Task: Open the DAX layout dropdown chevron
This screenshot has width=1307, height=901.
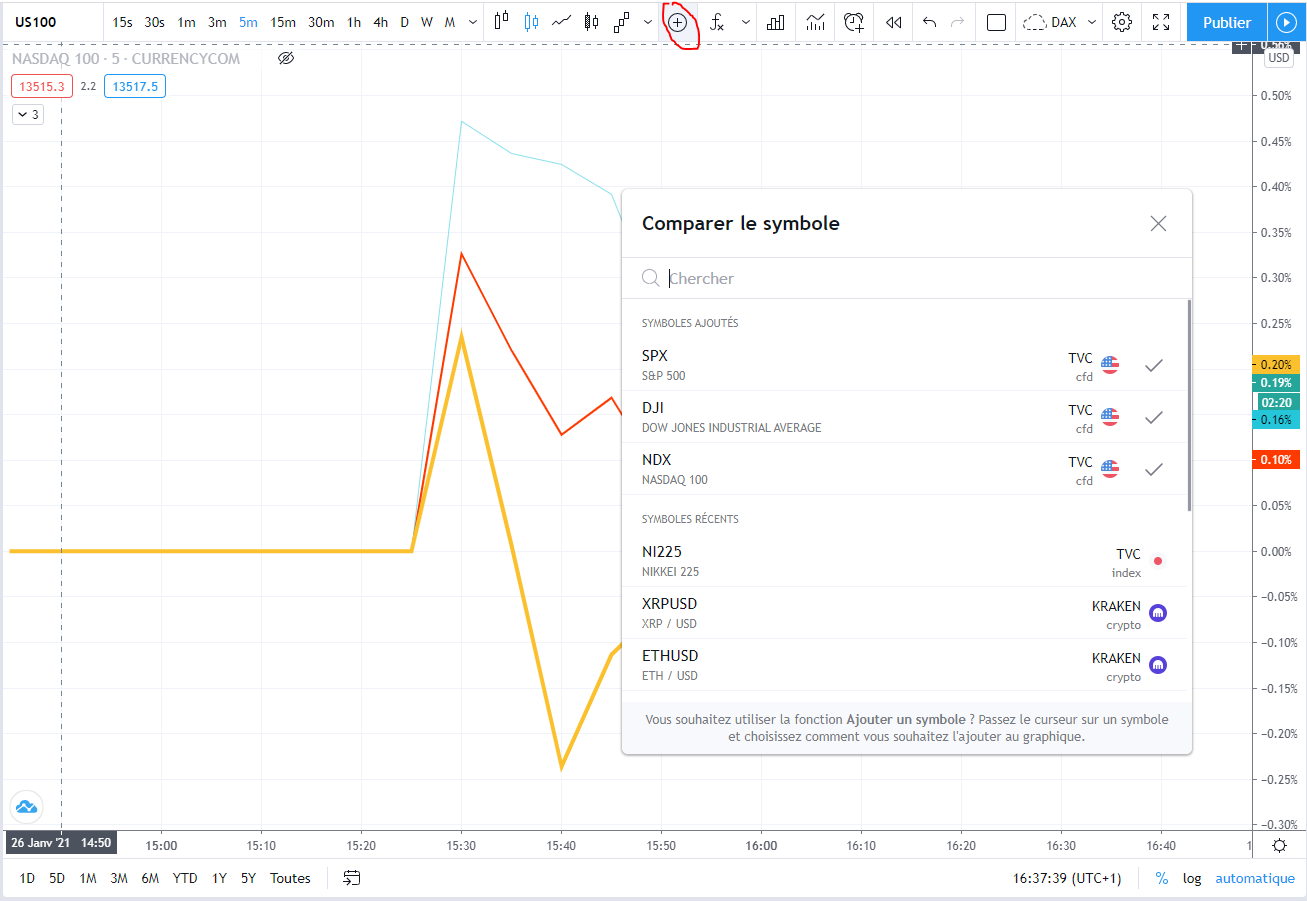Action: pos(1091,22)
